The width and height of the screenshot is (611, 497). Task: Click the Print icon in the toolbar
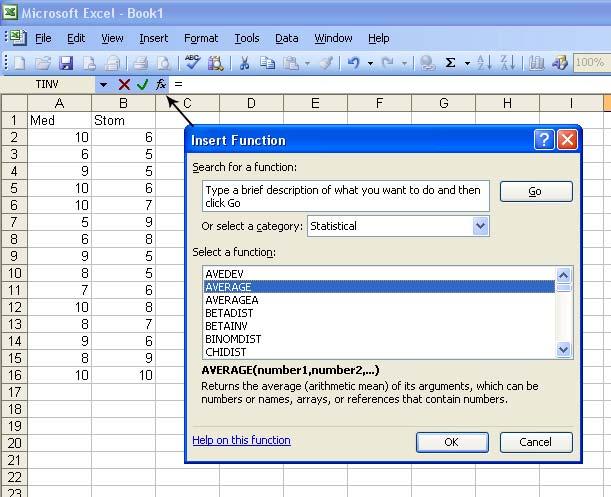pos(140,63)
